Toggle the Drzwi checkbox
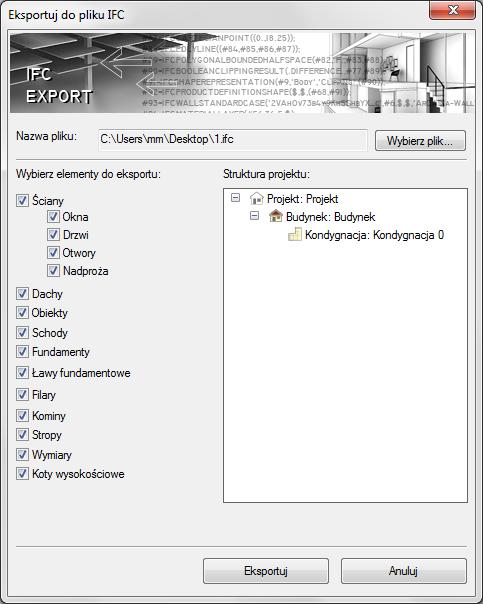The width and height of the screenshot is (483, 604). [x=53, y=234]
